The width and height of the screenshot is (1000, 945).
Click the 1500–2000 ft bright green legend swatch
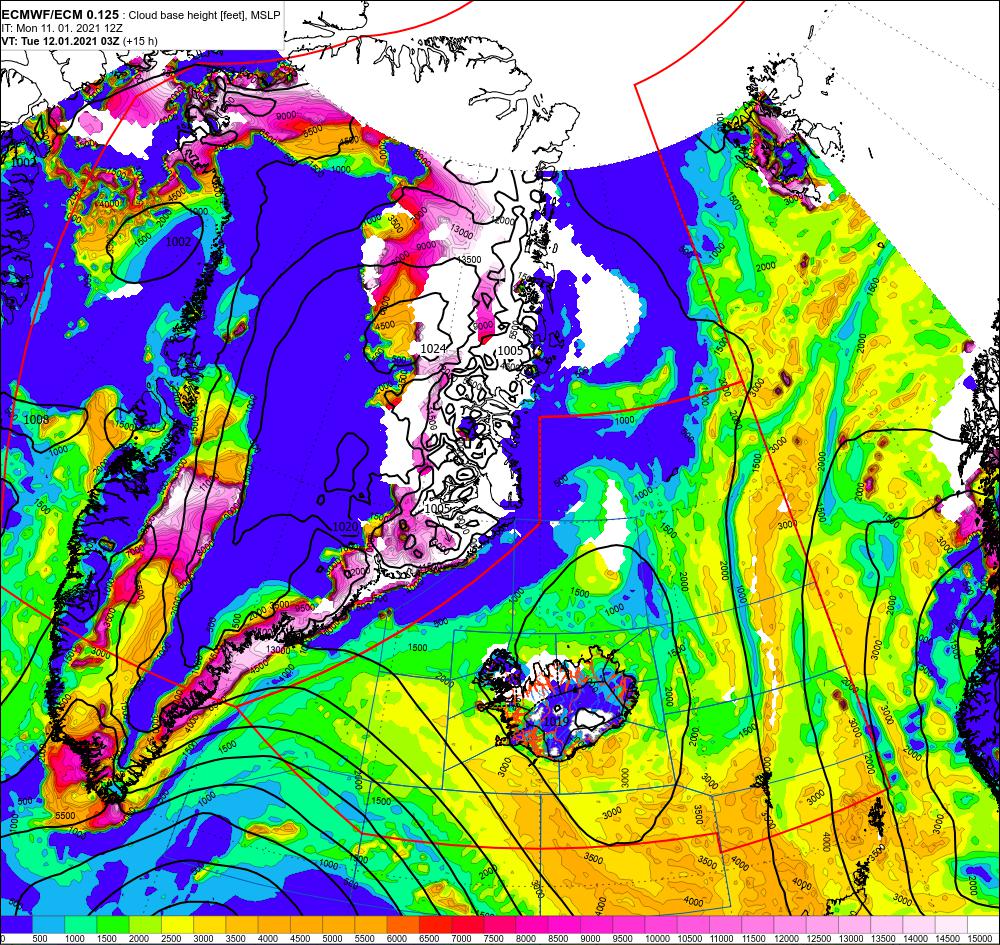tap(113, 924)
